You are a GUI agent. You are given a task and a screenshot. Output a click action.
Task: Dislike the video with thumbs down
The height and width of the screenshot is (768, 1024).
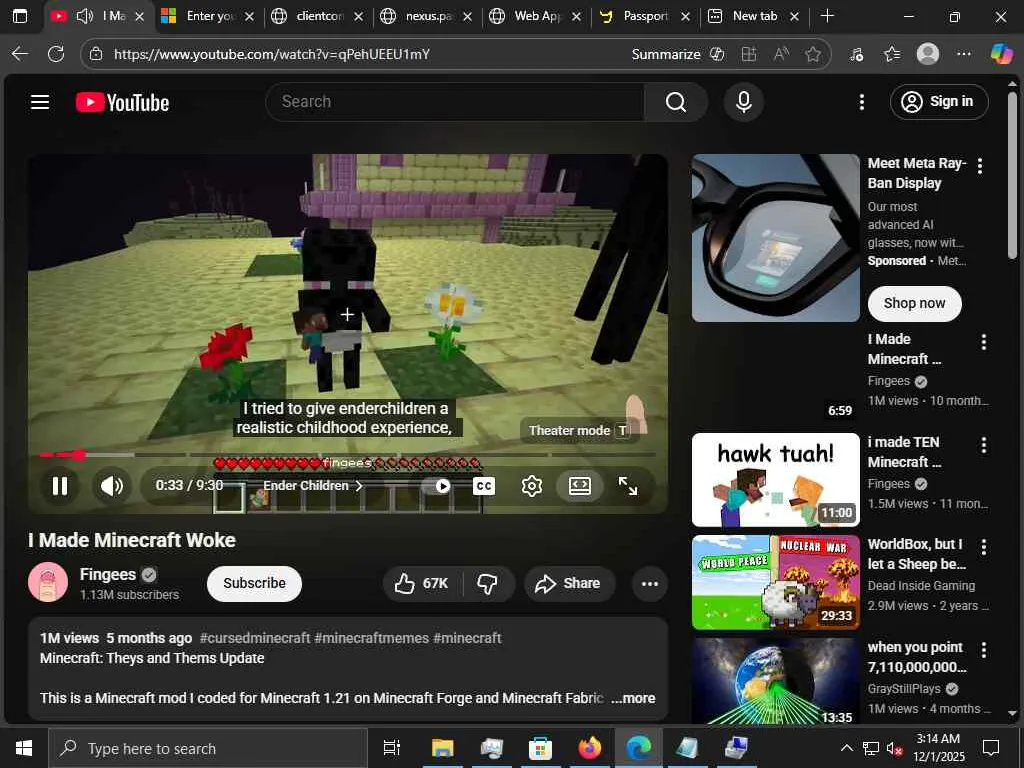click(x=488, y=583)
